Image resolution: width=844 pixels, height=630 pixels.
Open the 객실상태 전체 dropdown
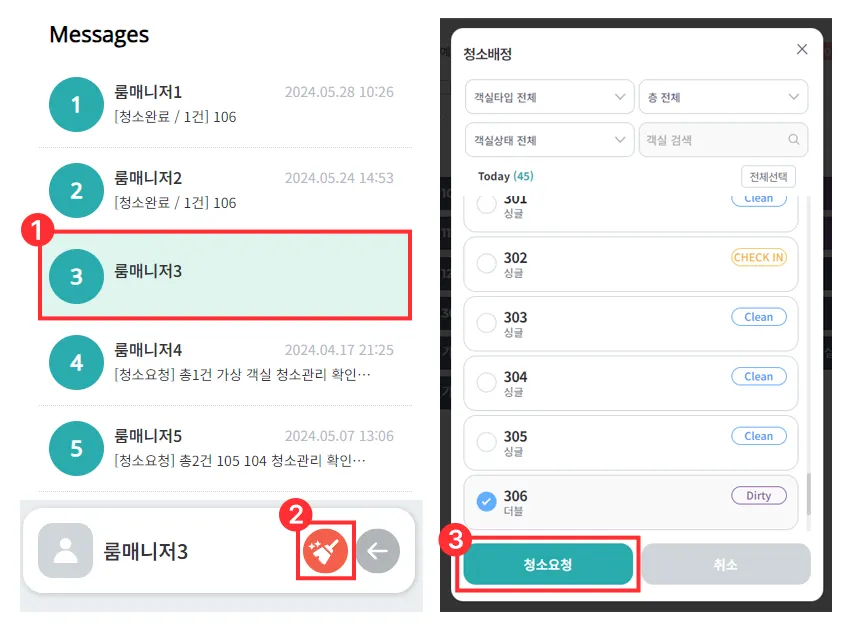coord(550,140)
